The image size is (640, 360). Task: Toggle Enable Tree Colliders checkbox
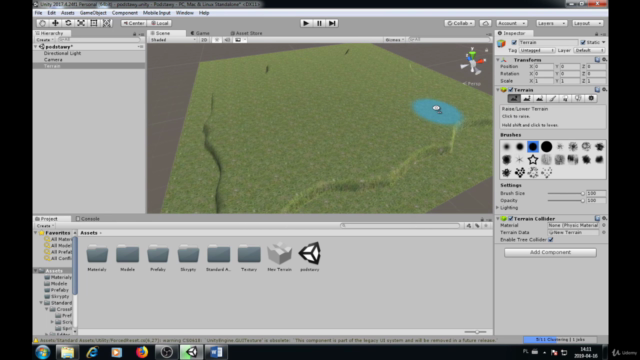click(551, 240)
